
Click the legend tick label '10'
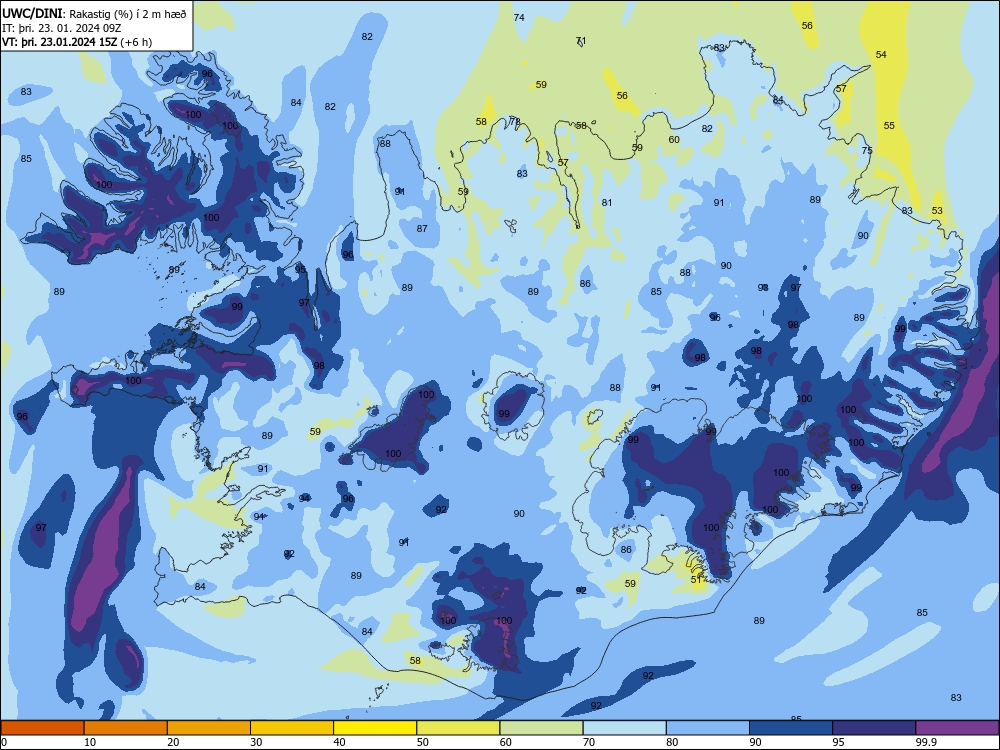click(90, 742)
